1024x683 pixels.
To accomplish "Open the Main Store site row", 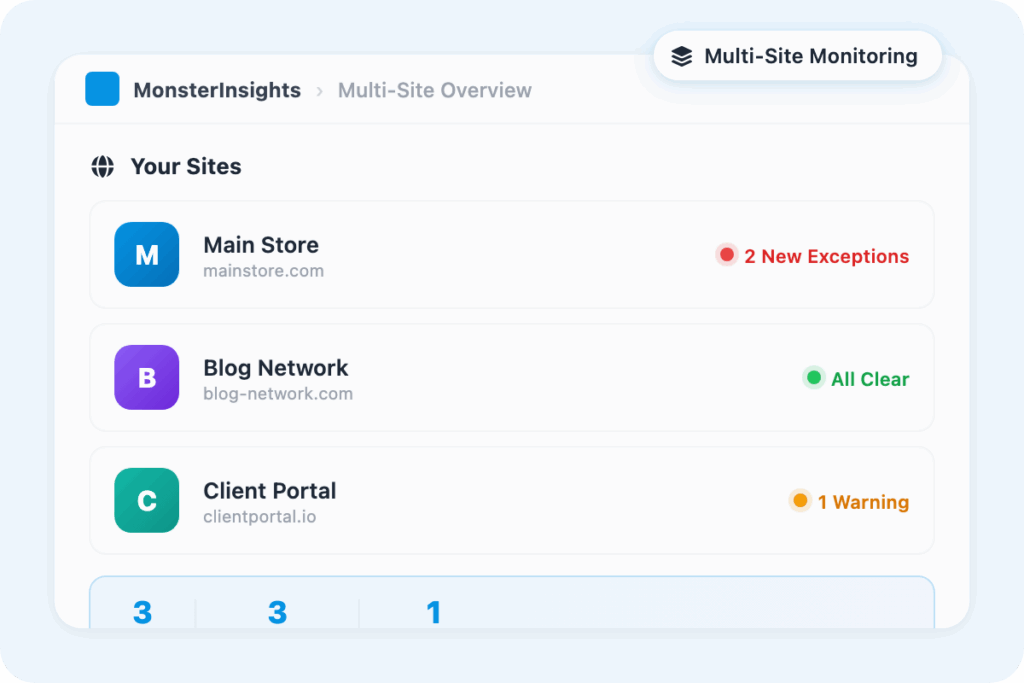I will [x=512, y=254].
